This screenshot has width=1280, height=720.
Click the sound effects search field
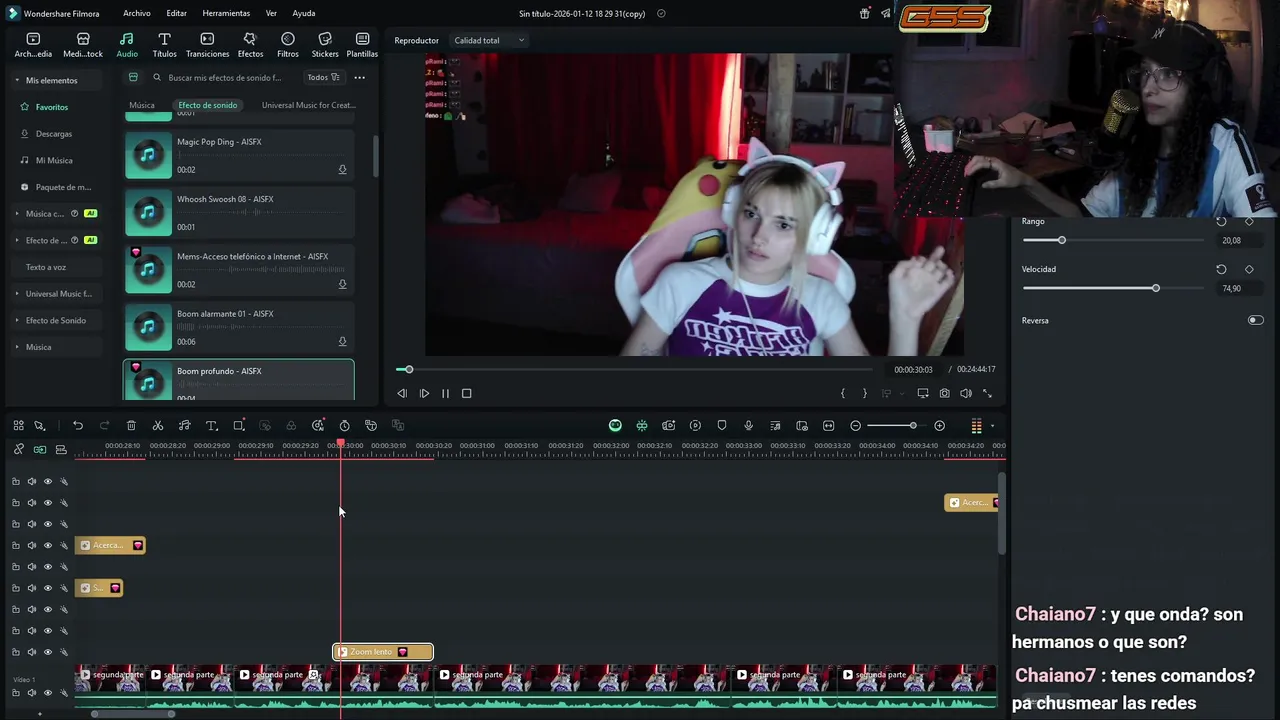(x=225, y=77)
